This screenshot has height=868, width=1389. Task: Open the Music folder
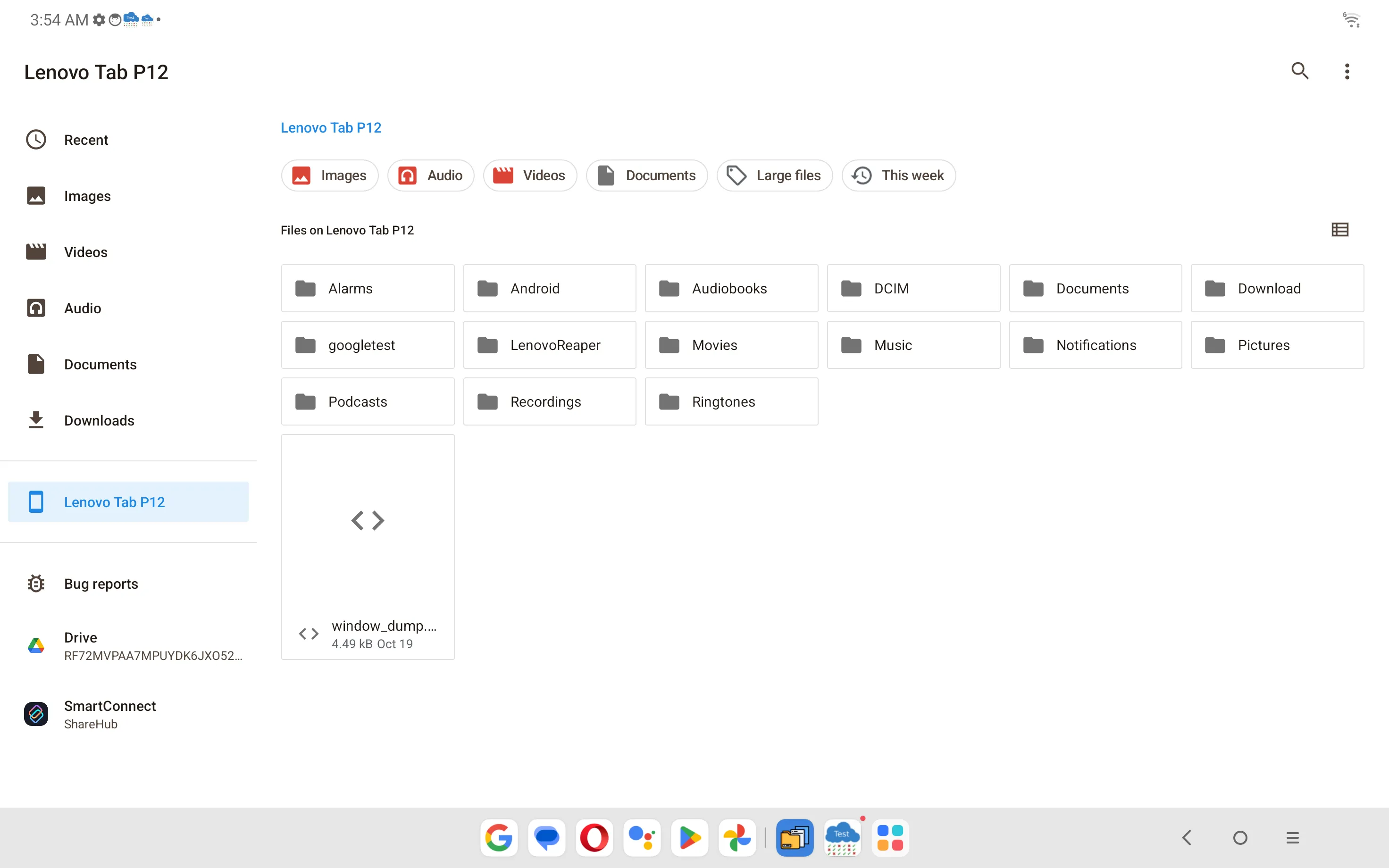pyautogui.click(x=913, y=345)
